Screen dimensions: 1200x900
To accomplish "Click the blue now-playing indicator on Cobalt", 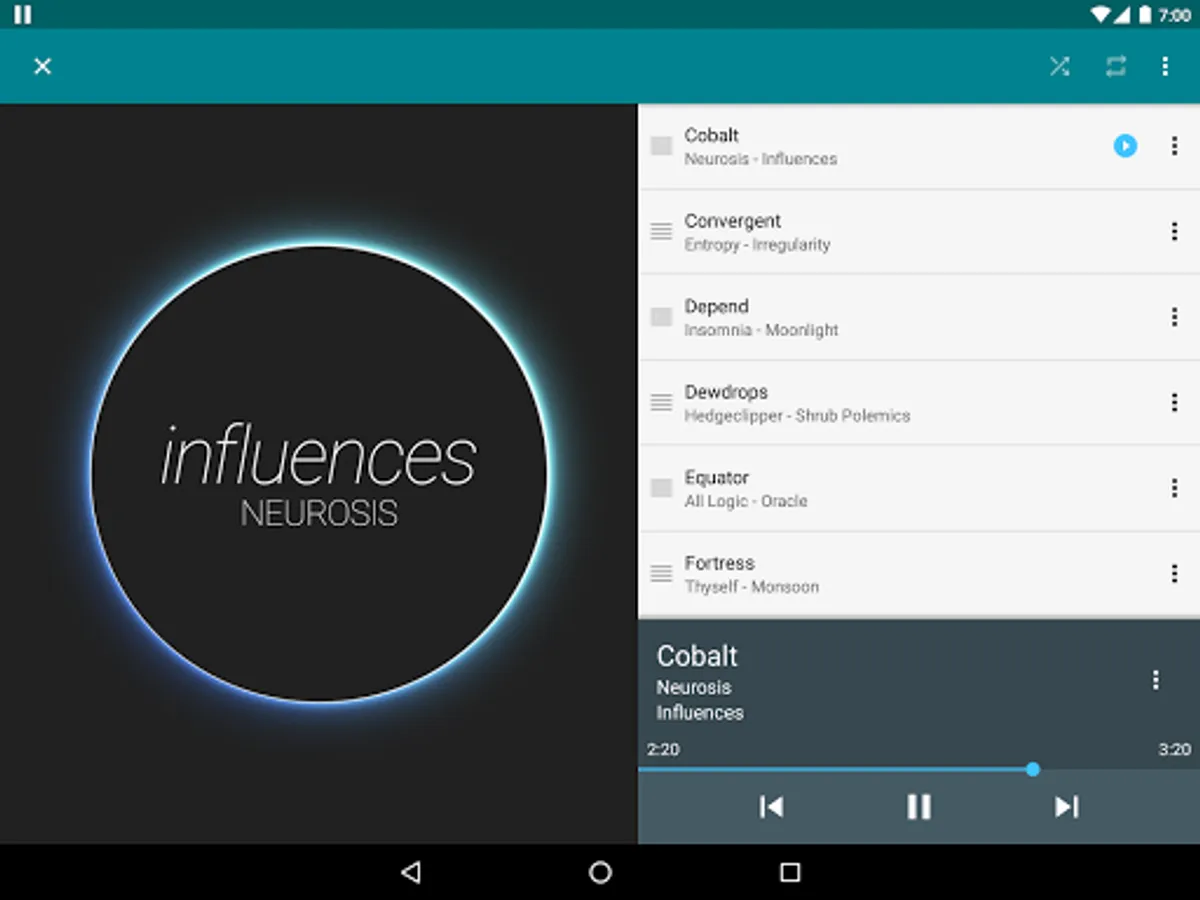I will 1125,146.
